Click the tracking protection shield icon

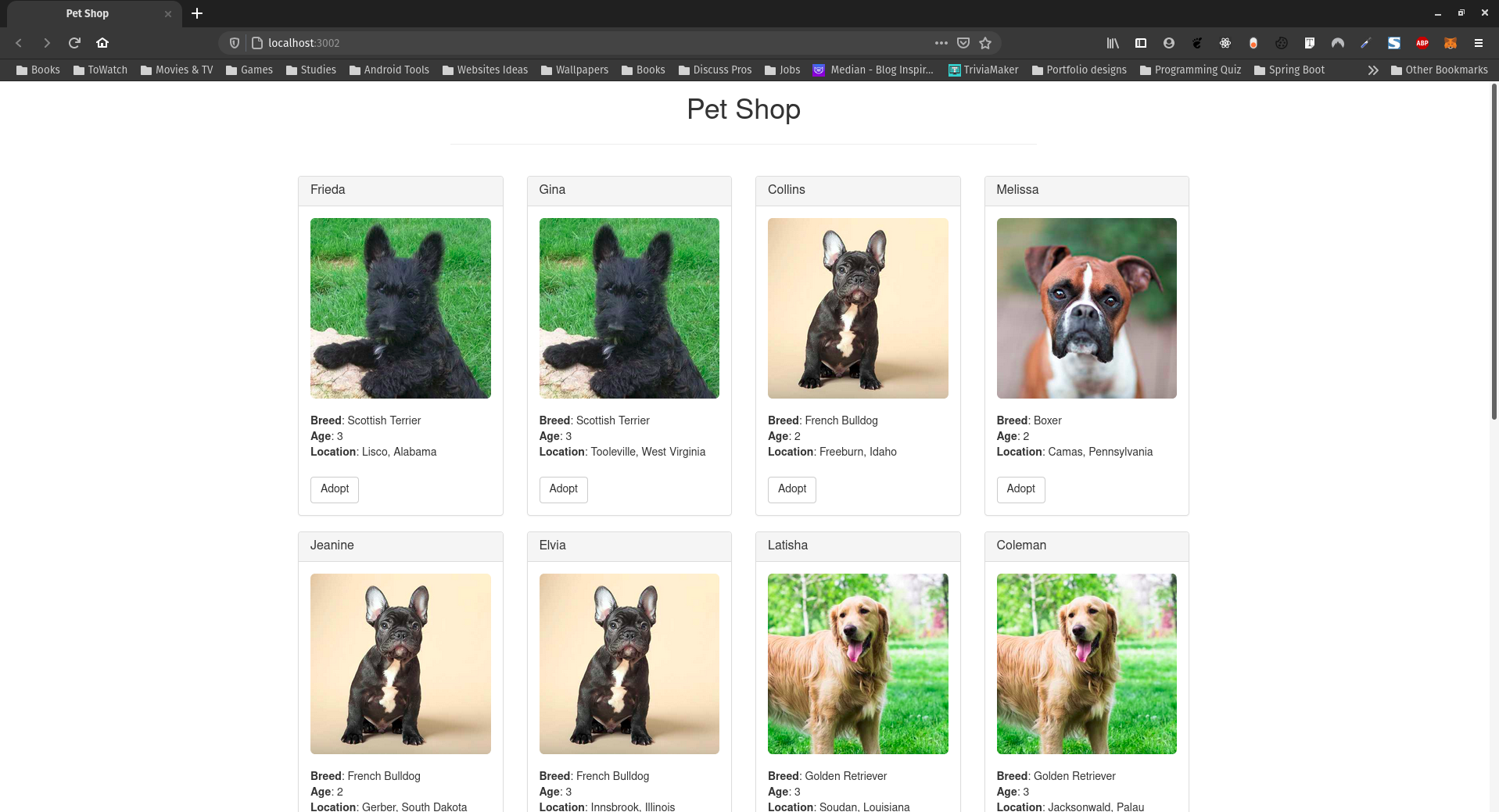[x=234, y=43]
